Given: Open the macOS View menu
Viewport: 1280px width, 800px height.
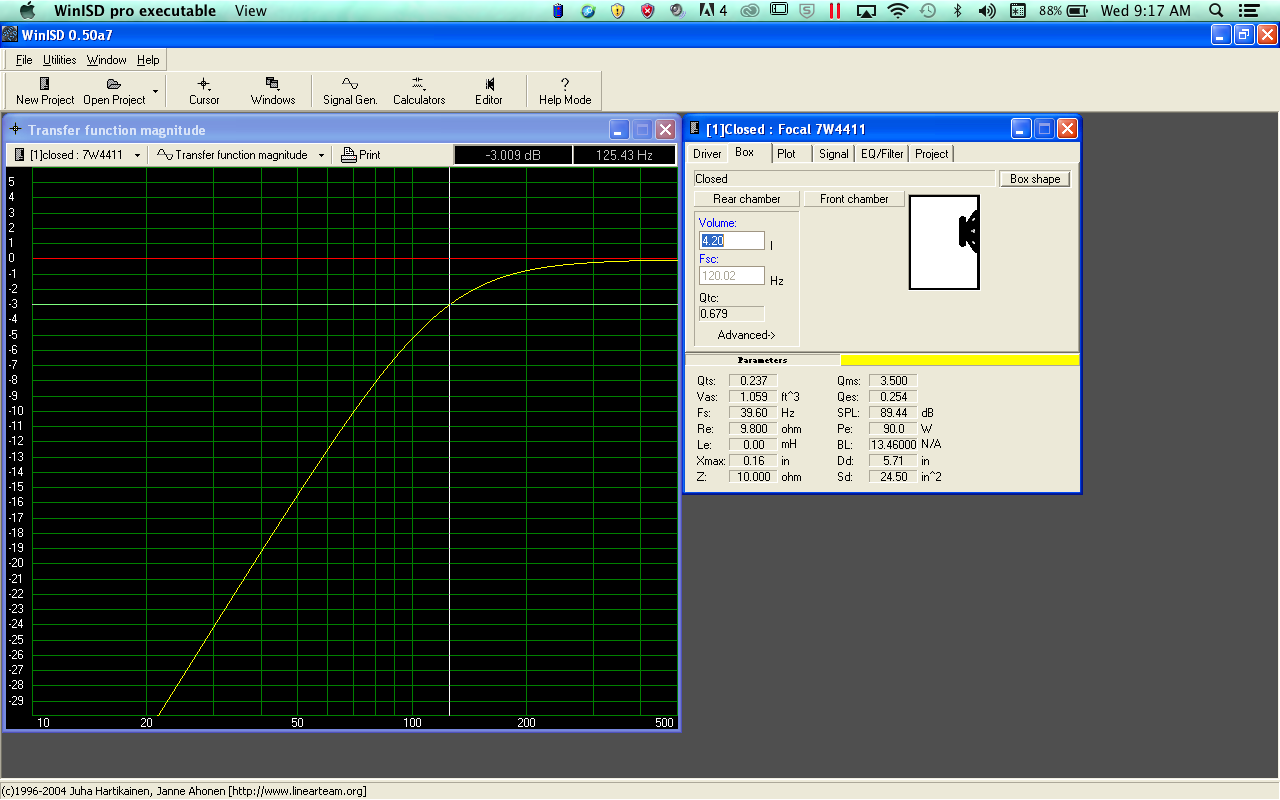Looking at the screenshot, I should [x=251, y=11].
